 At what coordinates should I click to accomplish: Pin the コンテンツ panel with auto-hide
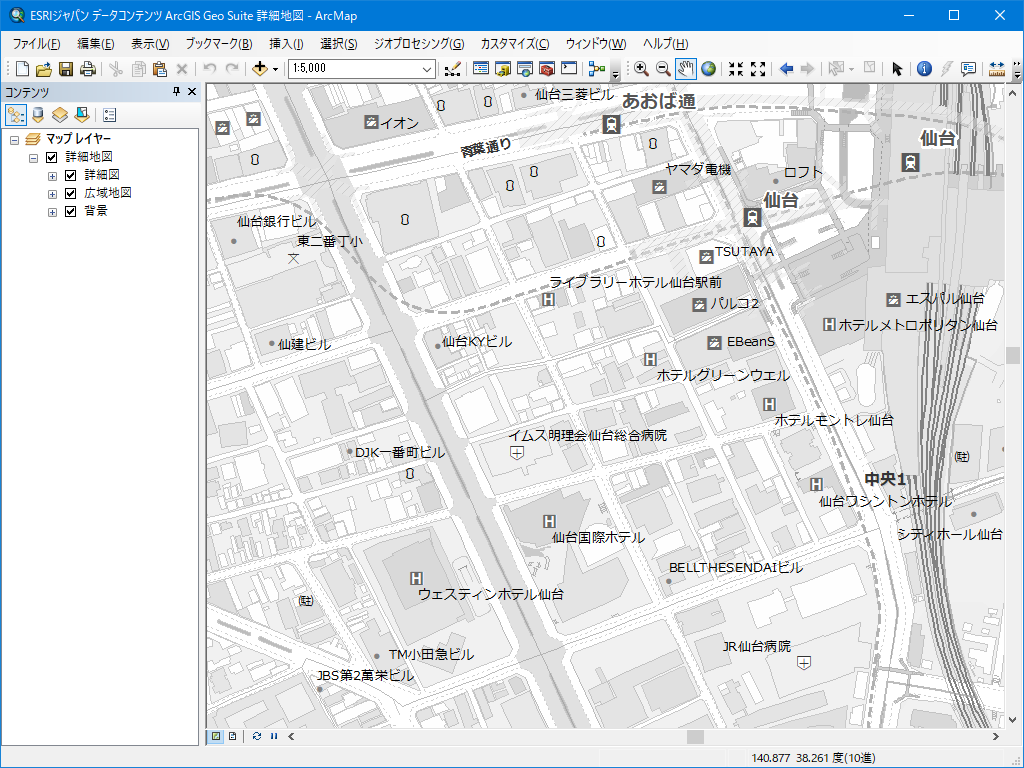coord(176,92)
